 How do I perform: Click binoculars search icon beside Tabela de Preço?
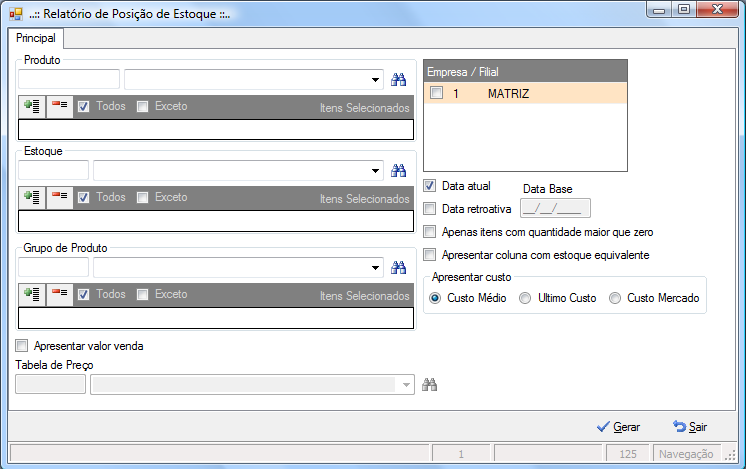point(429,384)
